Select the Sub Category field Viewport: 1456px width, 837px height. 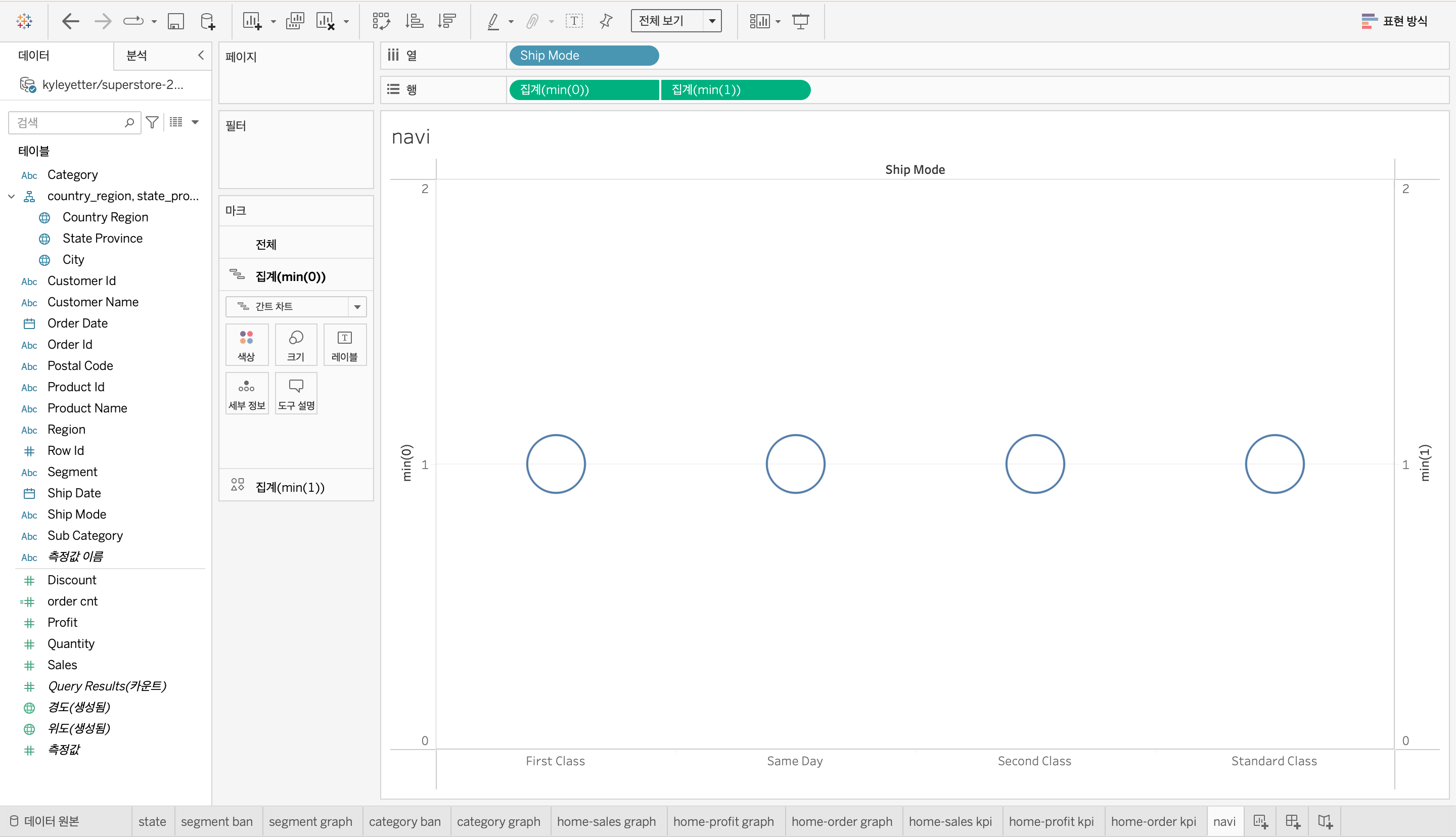(x=85, y=535)
